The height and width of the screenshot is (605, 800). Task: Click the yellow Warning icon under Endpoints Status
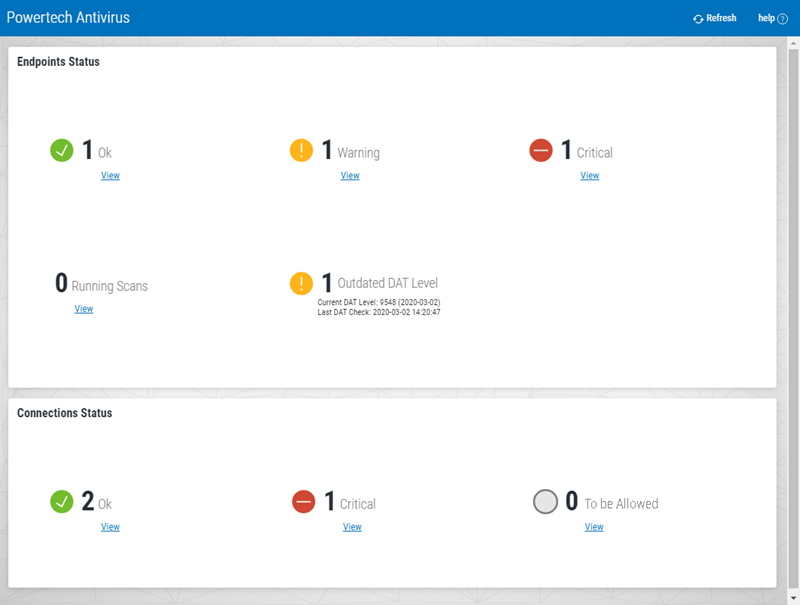pos(301,150)
